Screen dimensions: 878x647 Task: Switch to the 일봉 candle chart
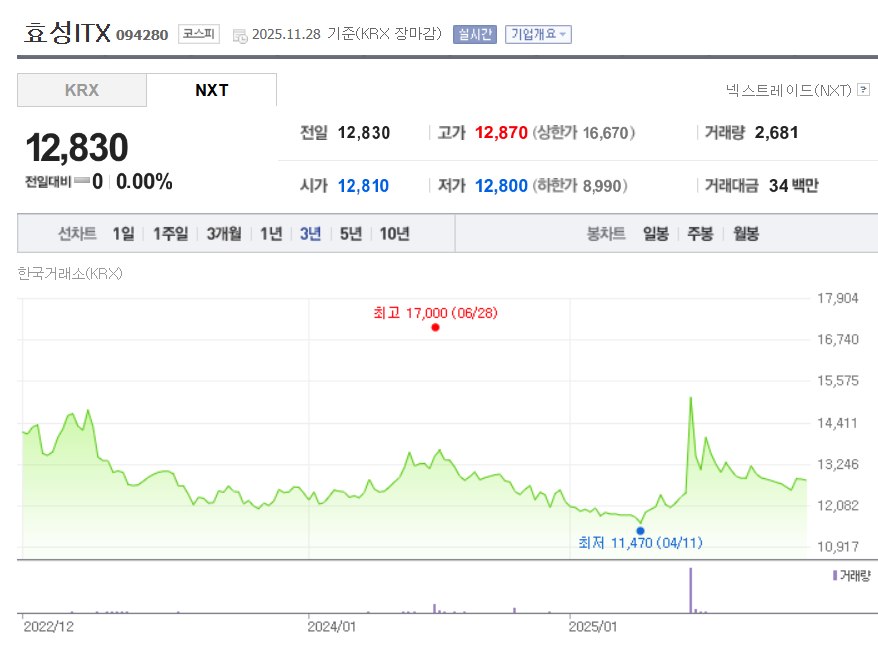click(x=656, y=234)
